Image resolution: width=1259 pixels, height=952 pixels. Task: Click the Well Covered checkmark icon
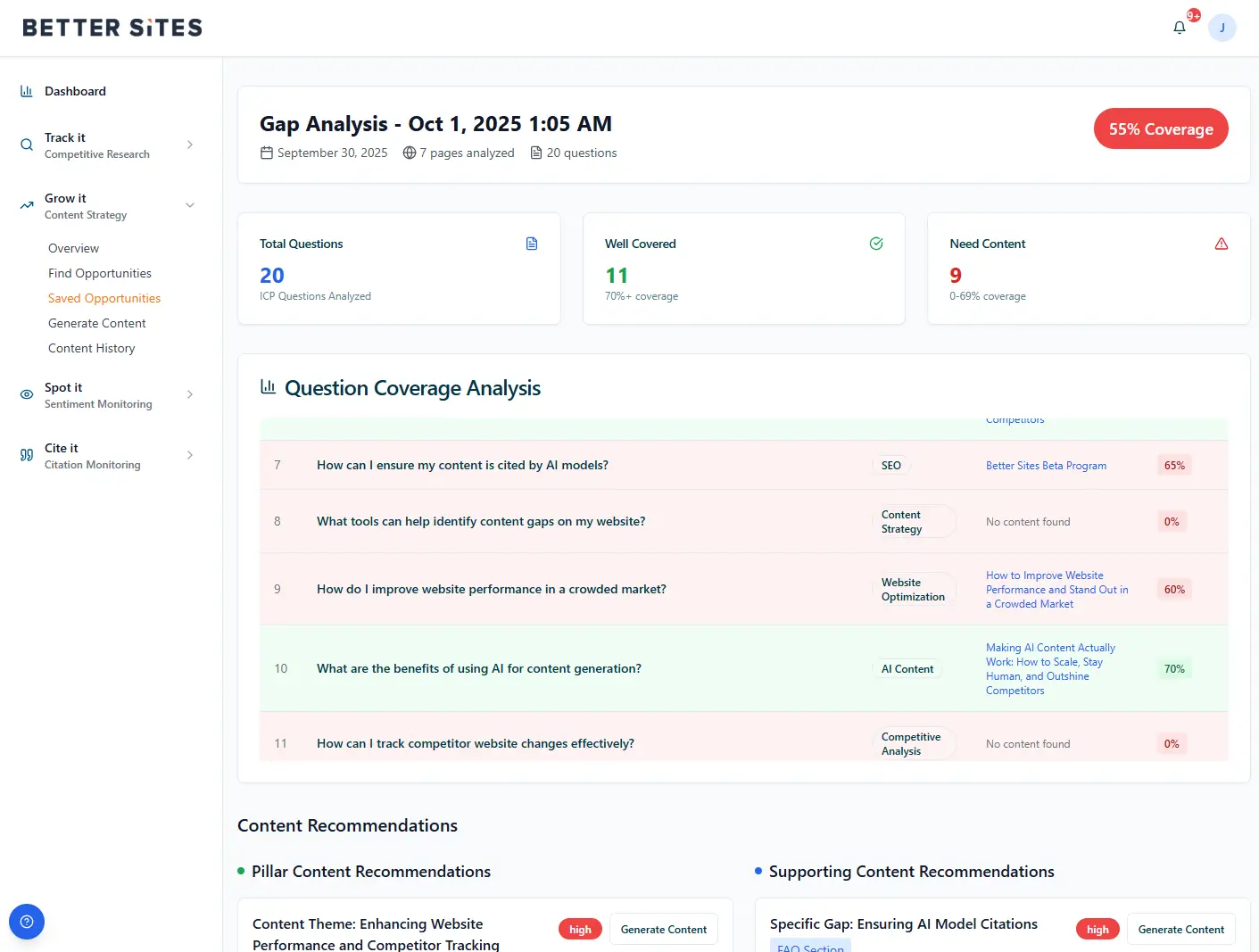coord(876,244)
